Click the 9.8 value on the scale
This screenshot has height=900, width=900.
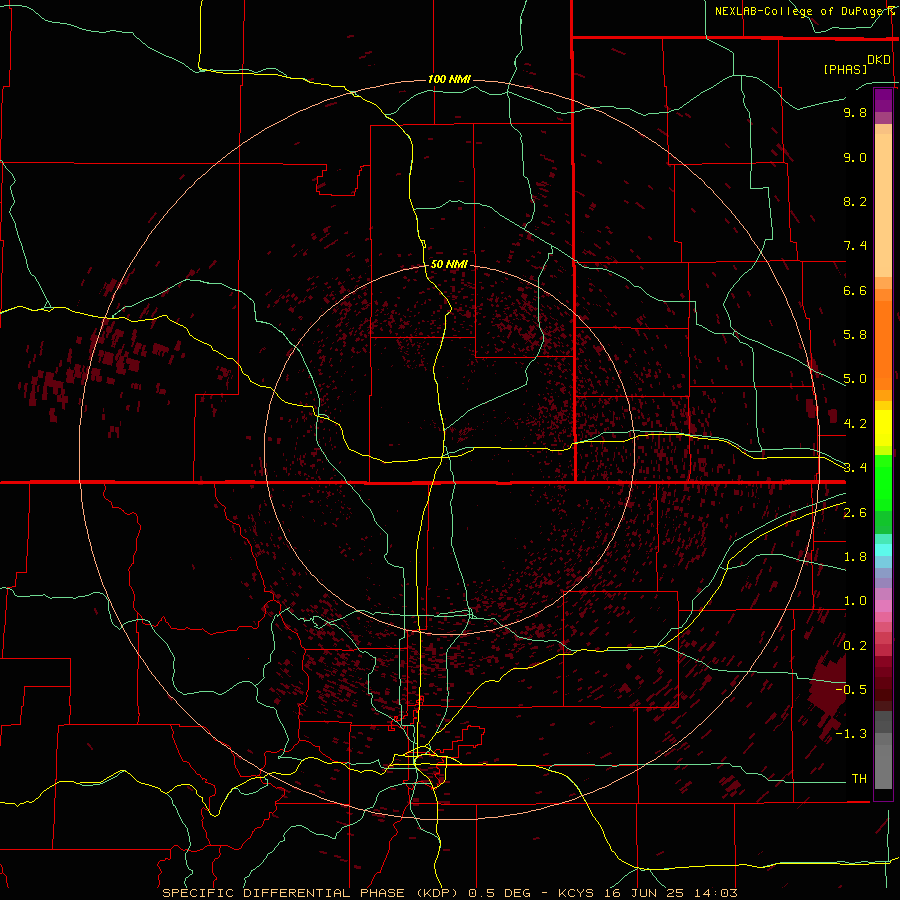pos(855,112)
